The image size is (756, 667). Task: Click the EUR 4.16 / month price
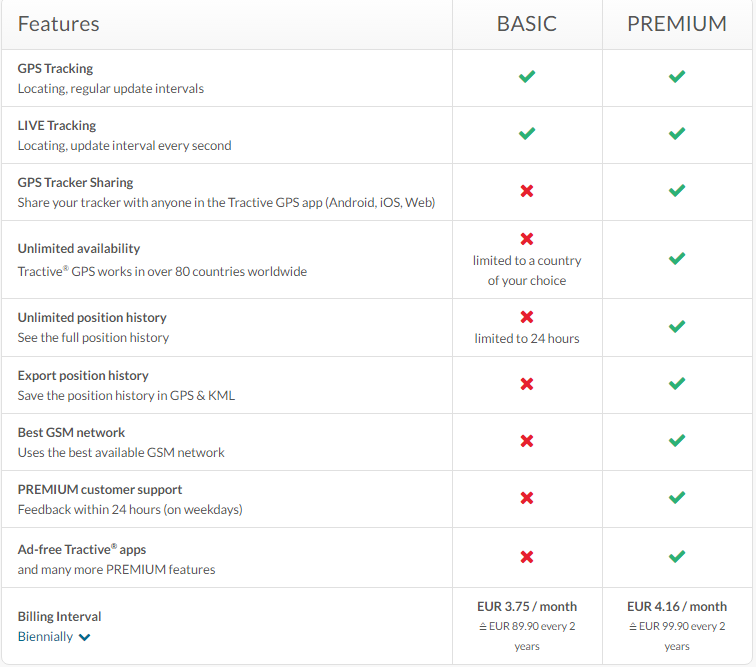tap(677, 606)
